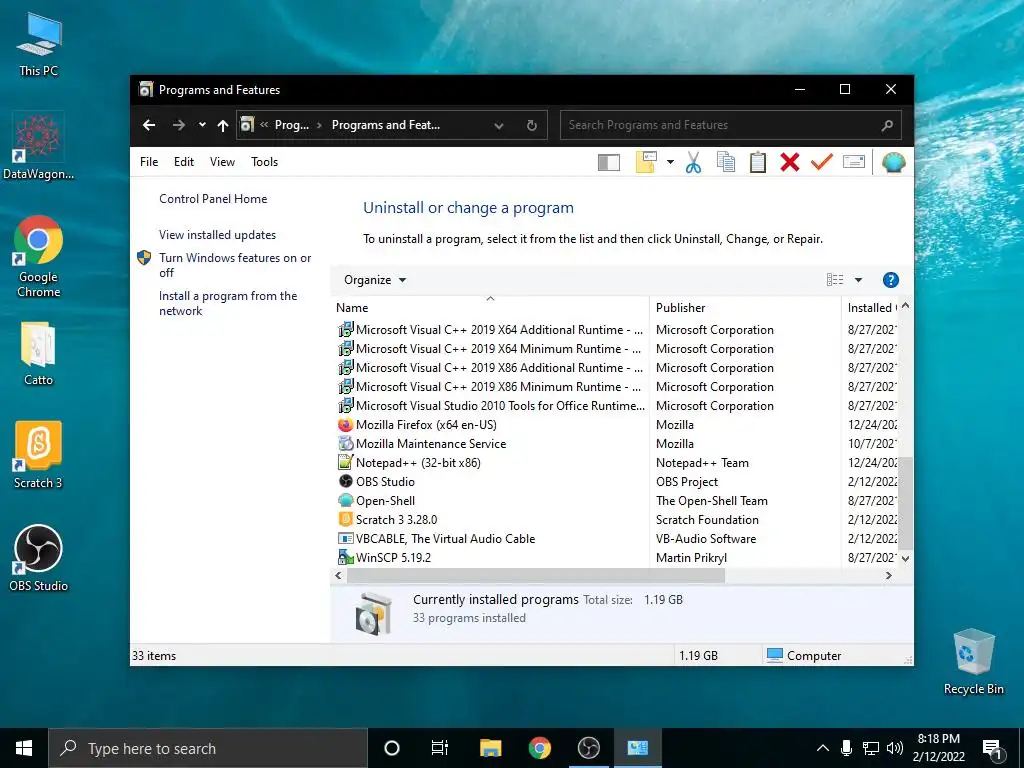Screen dimensions: 1024x768
Task: Click the Paste clipboard toolbar icon
Action: point(758,162)
